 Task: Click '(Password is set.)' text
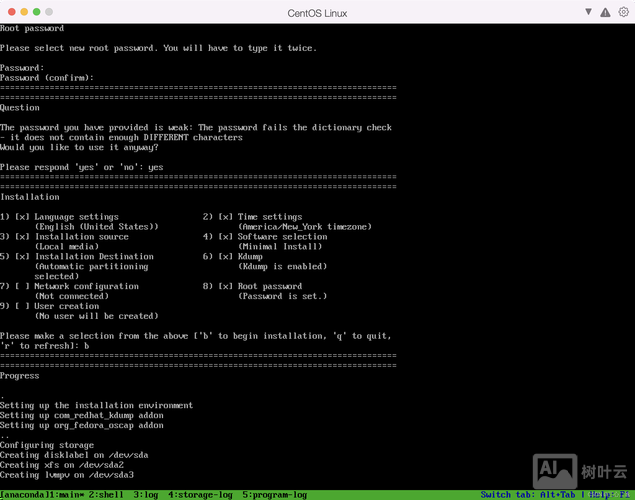282,296
